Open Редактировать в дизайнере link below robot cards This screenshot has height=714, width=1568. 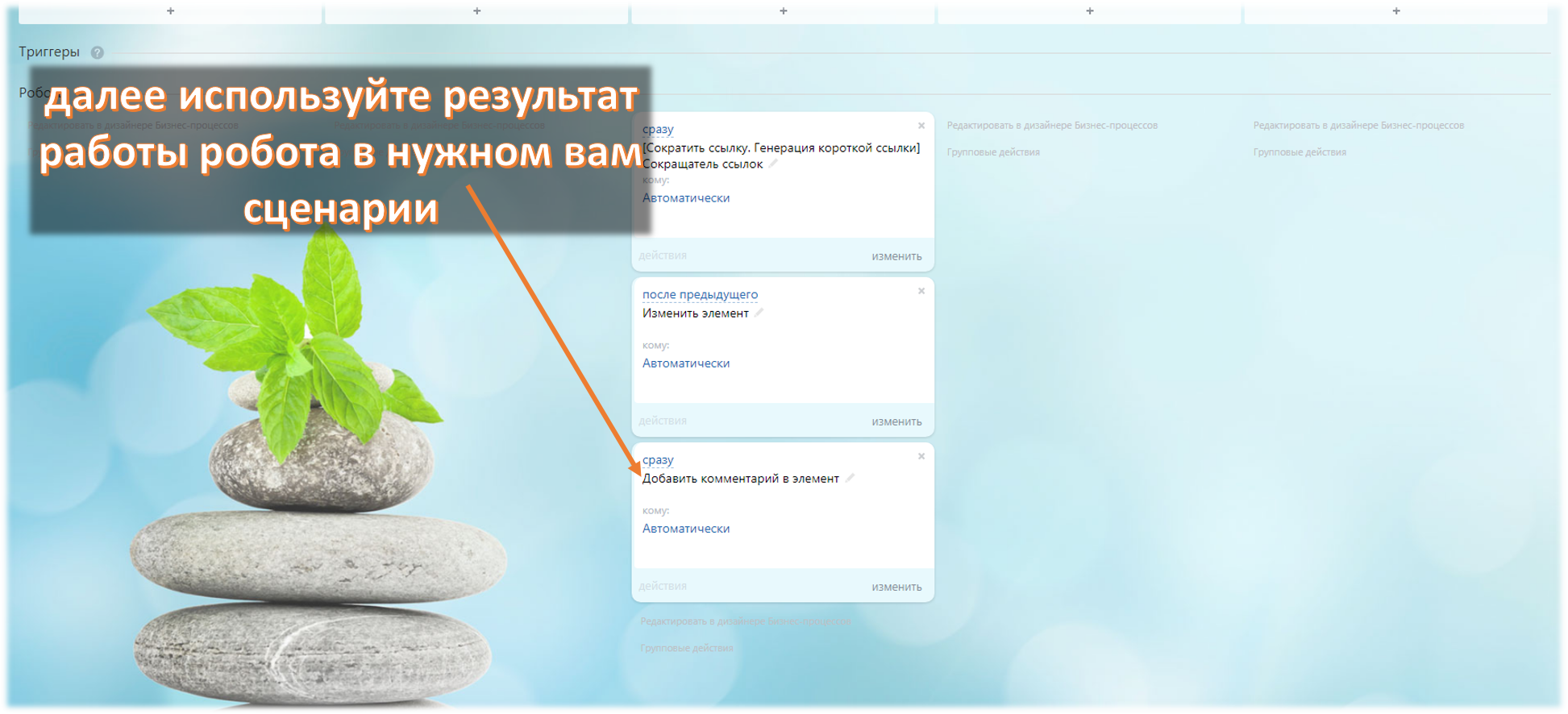click(x=746, y=621)
